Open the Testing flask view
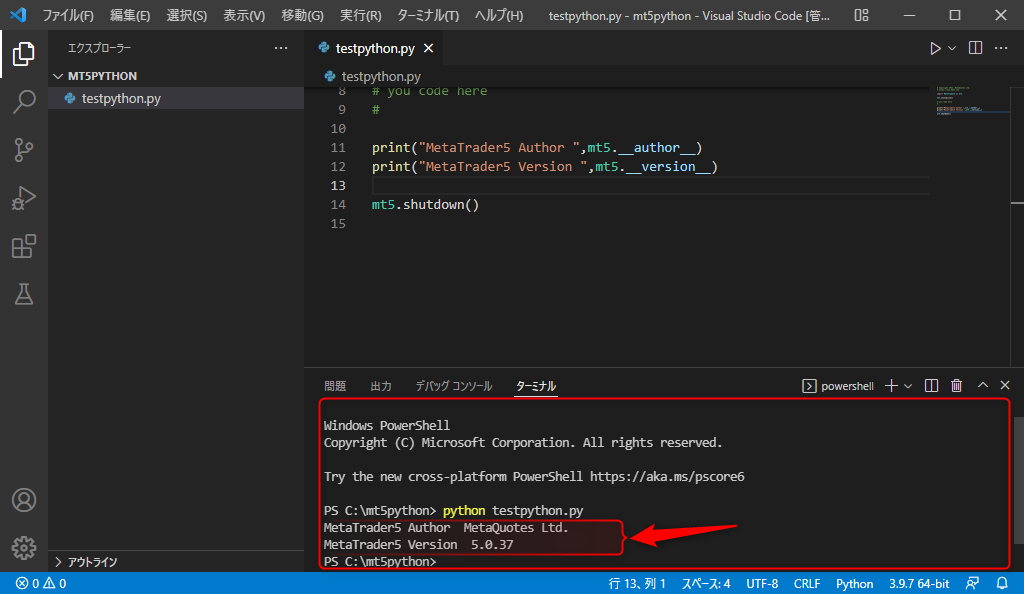This screenshot has width=1024, height=594. tap(24, 294)
